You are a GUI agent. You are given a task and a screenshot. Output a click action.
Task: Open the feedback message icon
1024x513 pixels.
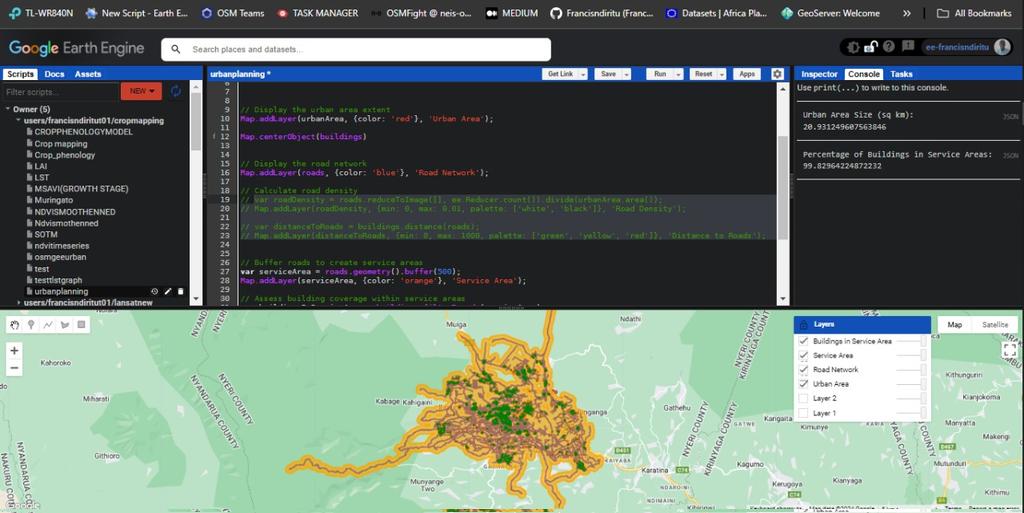click(x=908, y=46)
